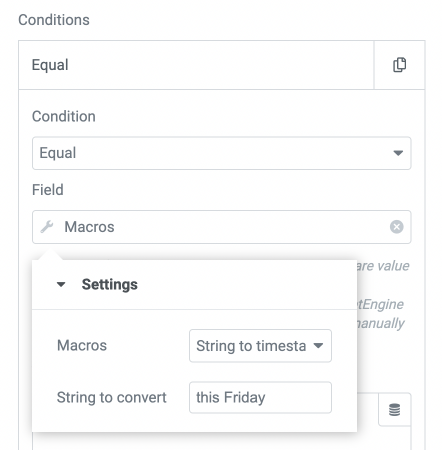
Task: Click the Field label above Macros
Action: tap(48, 190)
